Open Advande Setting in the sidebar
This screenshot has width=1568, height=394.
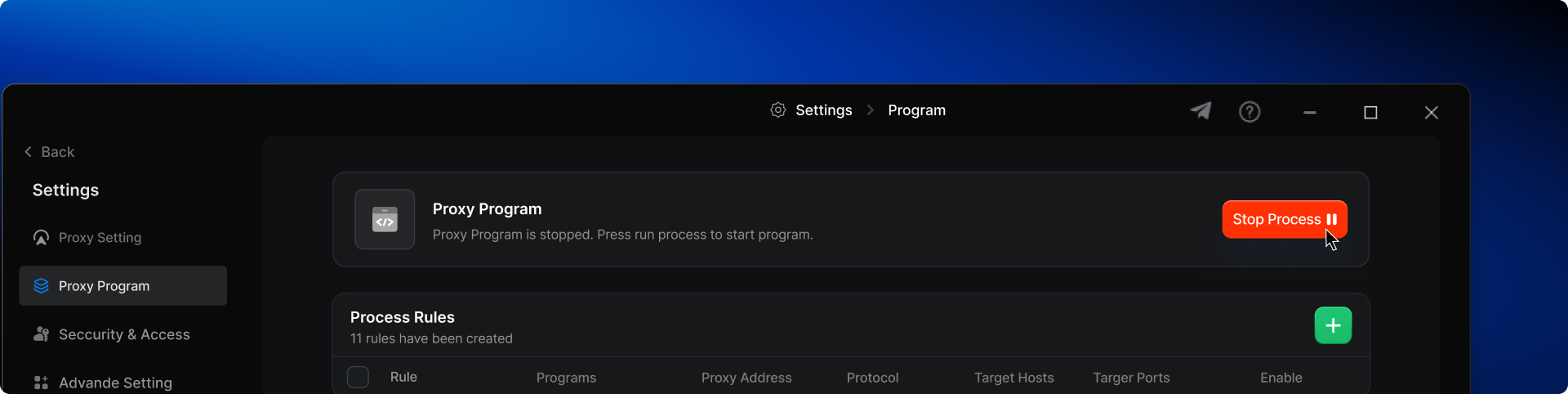pyautogui.click(x=115, y=383)
